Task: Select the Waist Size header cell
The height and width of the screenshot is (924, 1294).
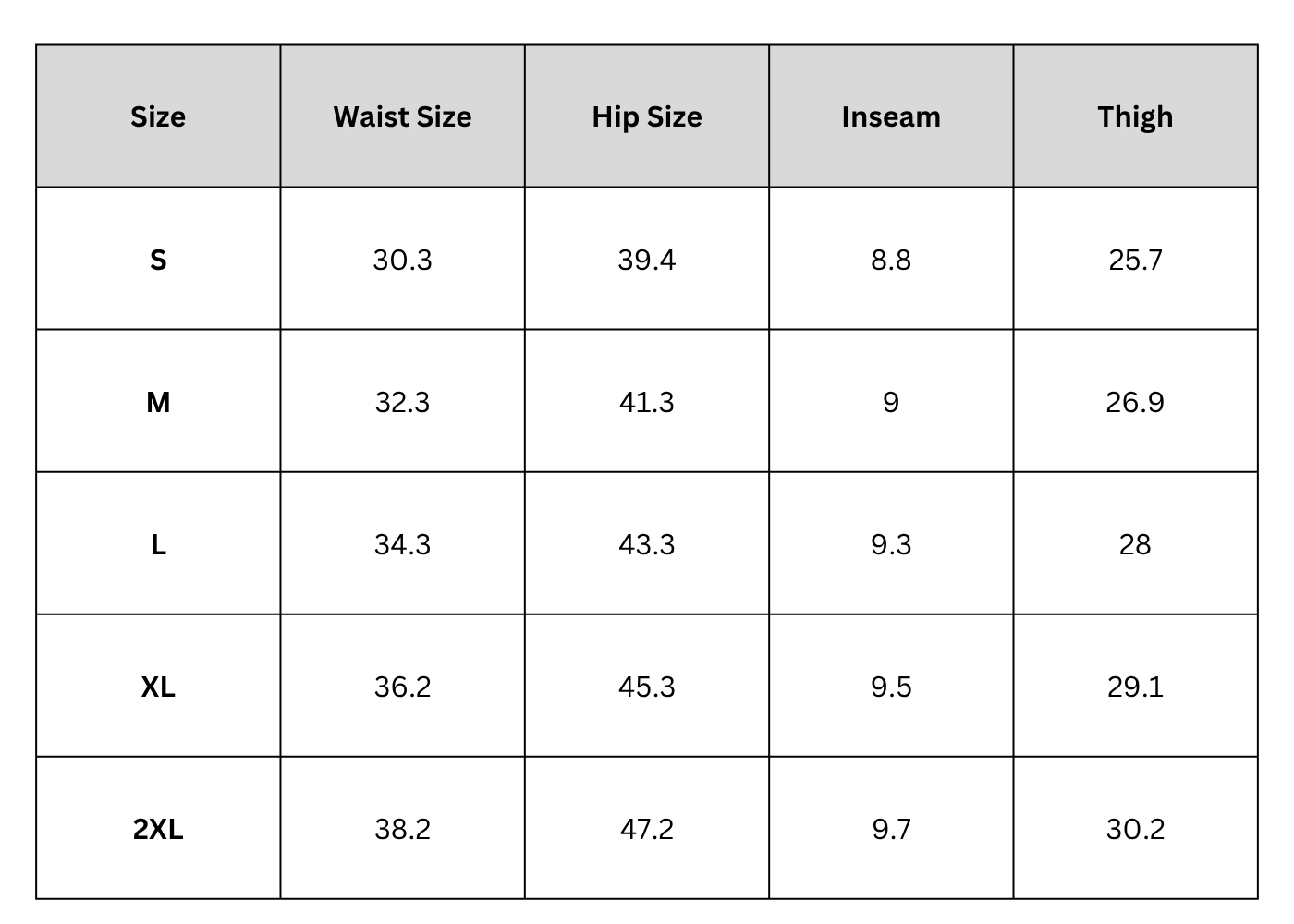Action: 402,116
